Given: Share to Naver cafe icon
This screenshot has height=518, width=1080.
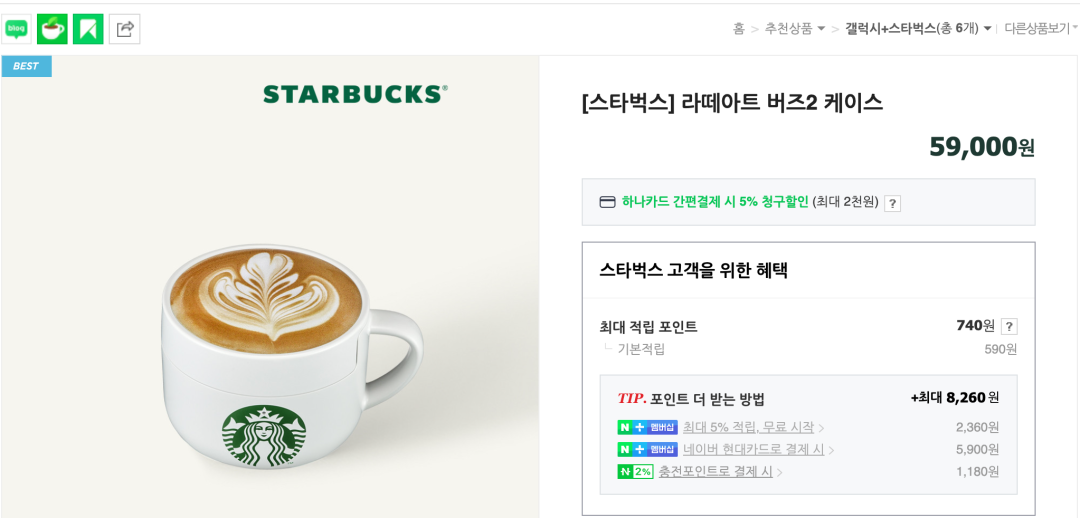Looking at the screenshot, I should click(52, 29).
